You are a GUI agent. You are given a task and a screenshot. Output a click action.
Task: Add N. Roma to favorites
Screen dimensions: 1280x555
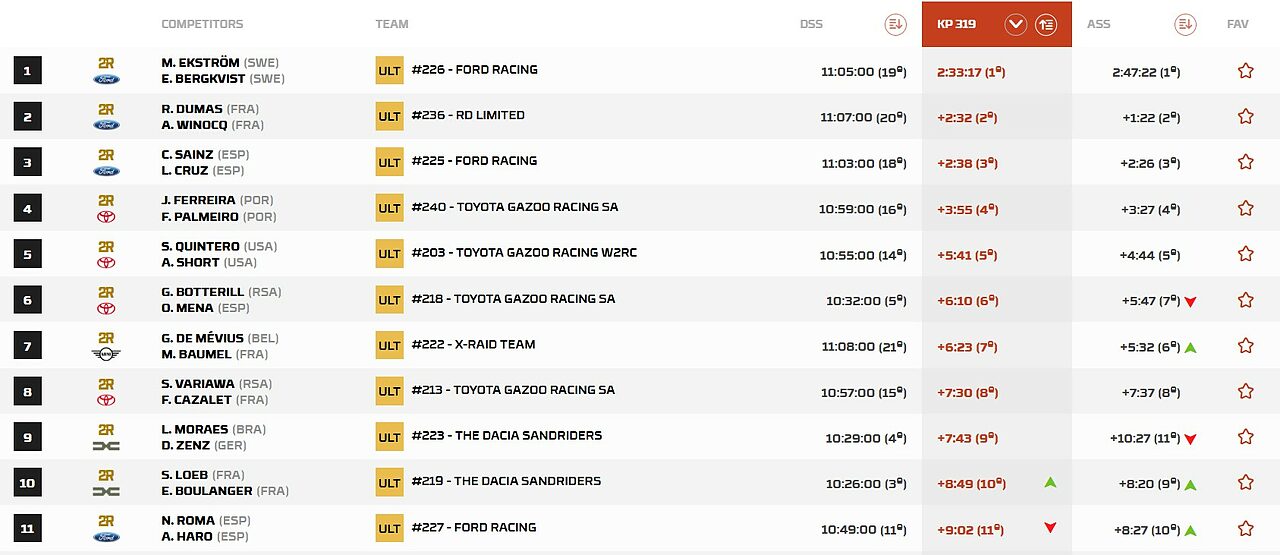click(1245, 529)
